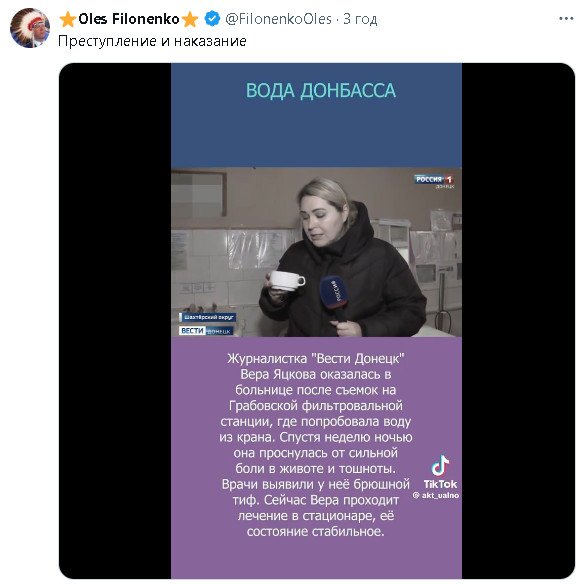The width and height of the screenshot is (584, 584).
Task: Click the blue verified badge
Action: (x=212, y=19)
